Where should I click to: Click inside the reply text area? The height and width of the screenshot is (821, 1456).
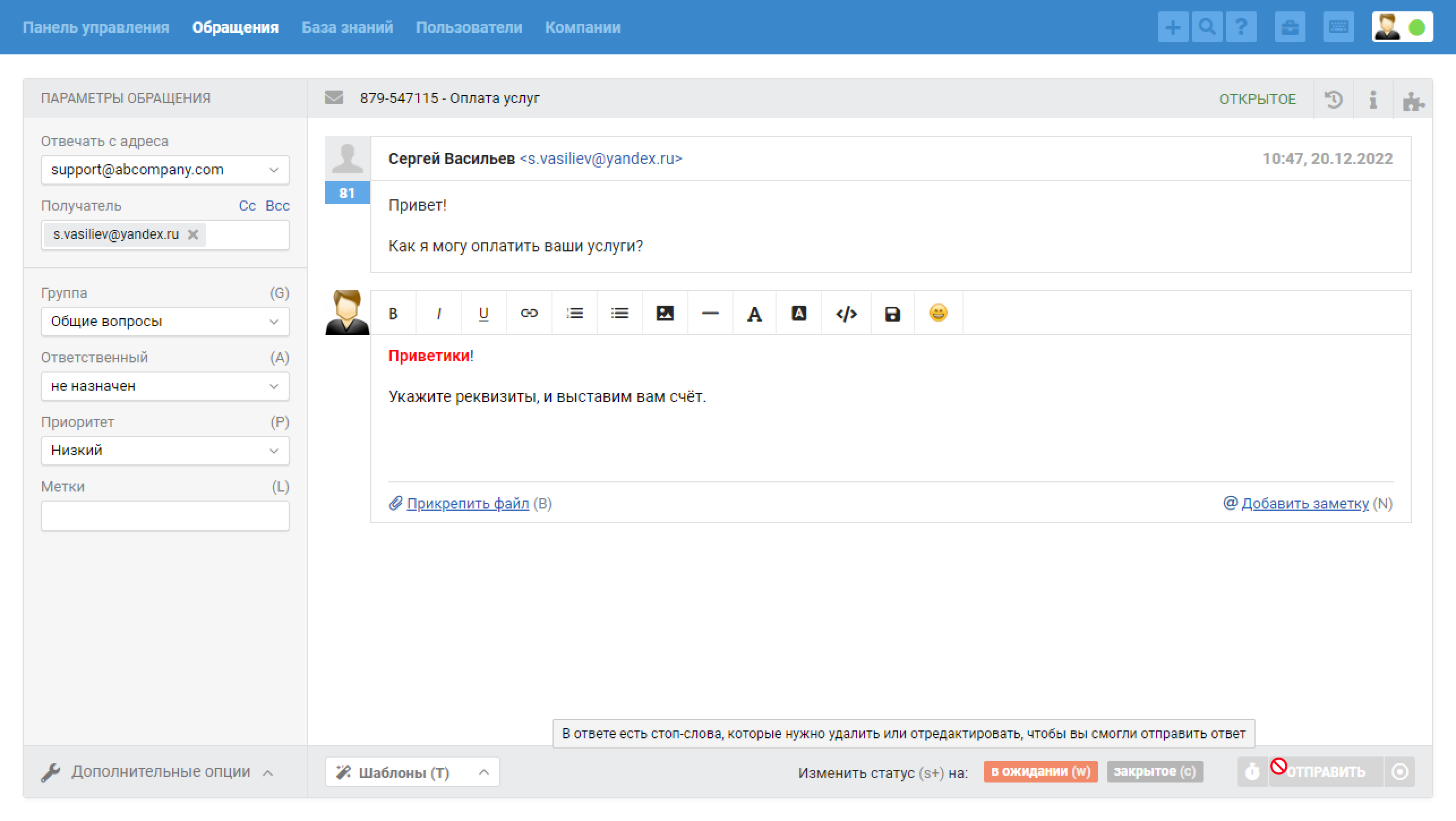click(890, 408)
